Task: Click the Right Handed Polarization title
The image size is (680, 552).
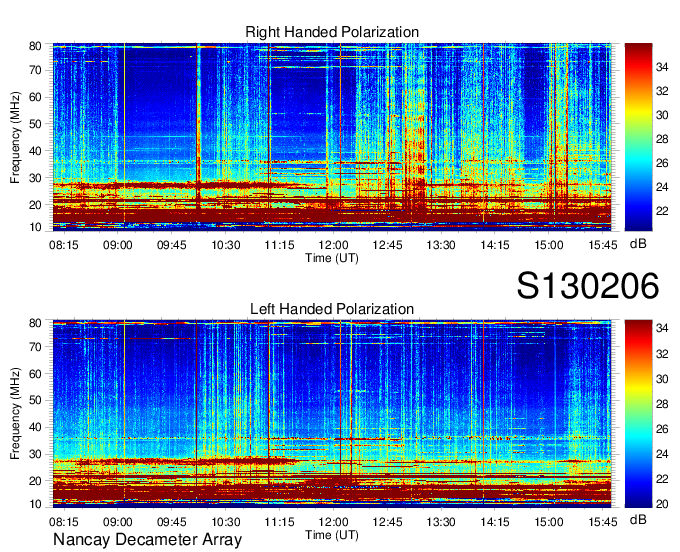Action: click(332, 32)
